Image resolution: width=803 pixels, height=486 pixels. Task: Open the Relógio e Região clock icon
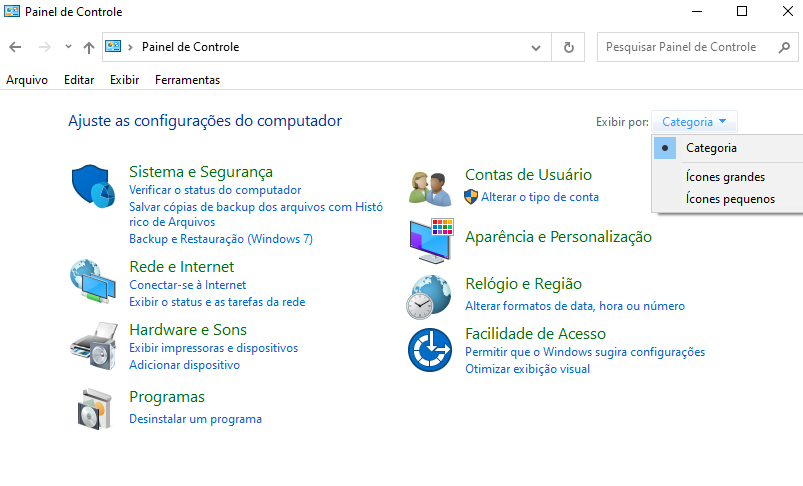coord(429,297)
